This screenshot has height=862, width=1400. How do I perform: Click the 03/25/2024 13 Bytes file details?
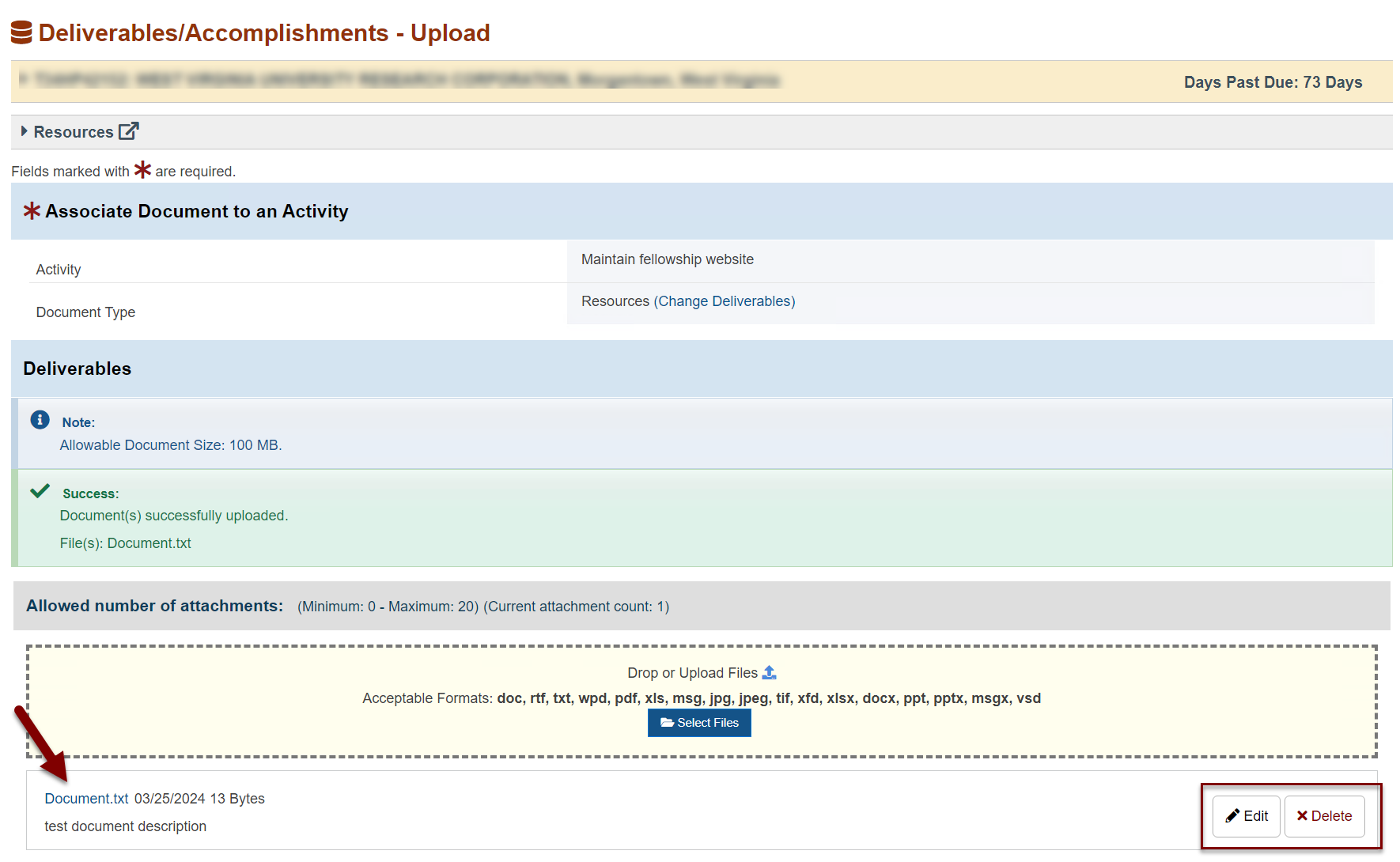[199, 799]
